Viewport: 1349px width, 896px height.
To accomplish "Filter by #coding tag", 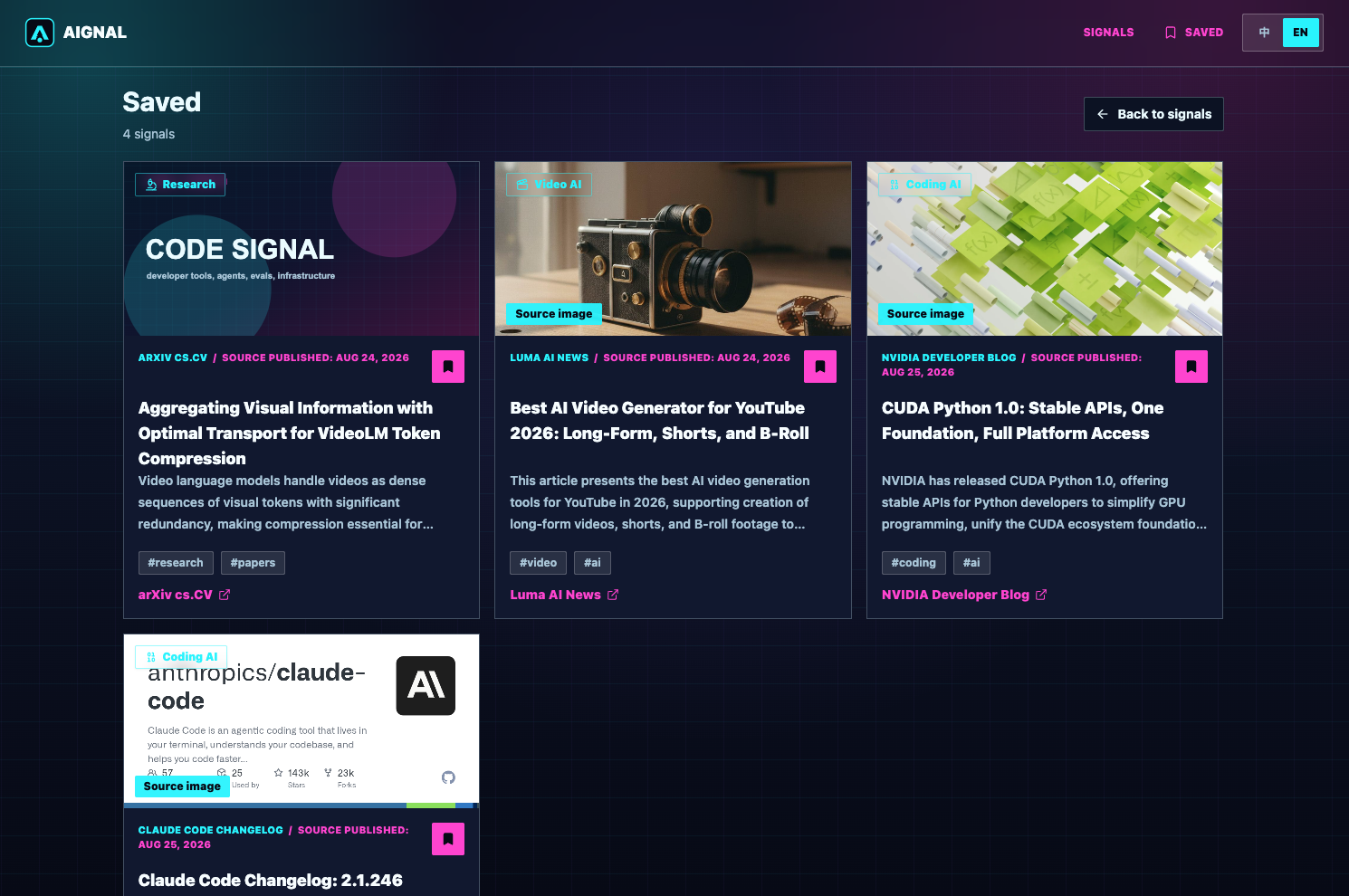I will point(914,563).
